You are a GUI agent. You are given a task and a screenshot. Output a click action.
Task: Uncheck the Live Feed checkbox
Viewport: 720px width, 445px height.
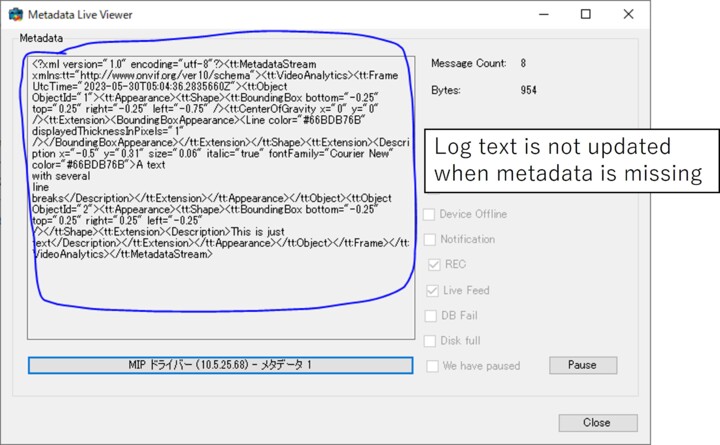click(x=433, y=290)
